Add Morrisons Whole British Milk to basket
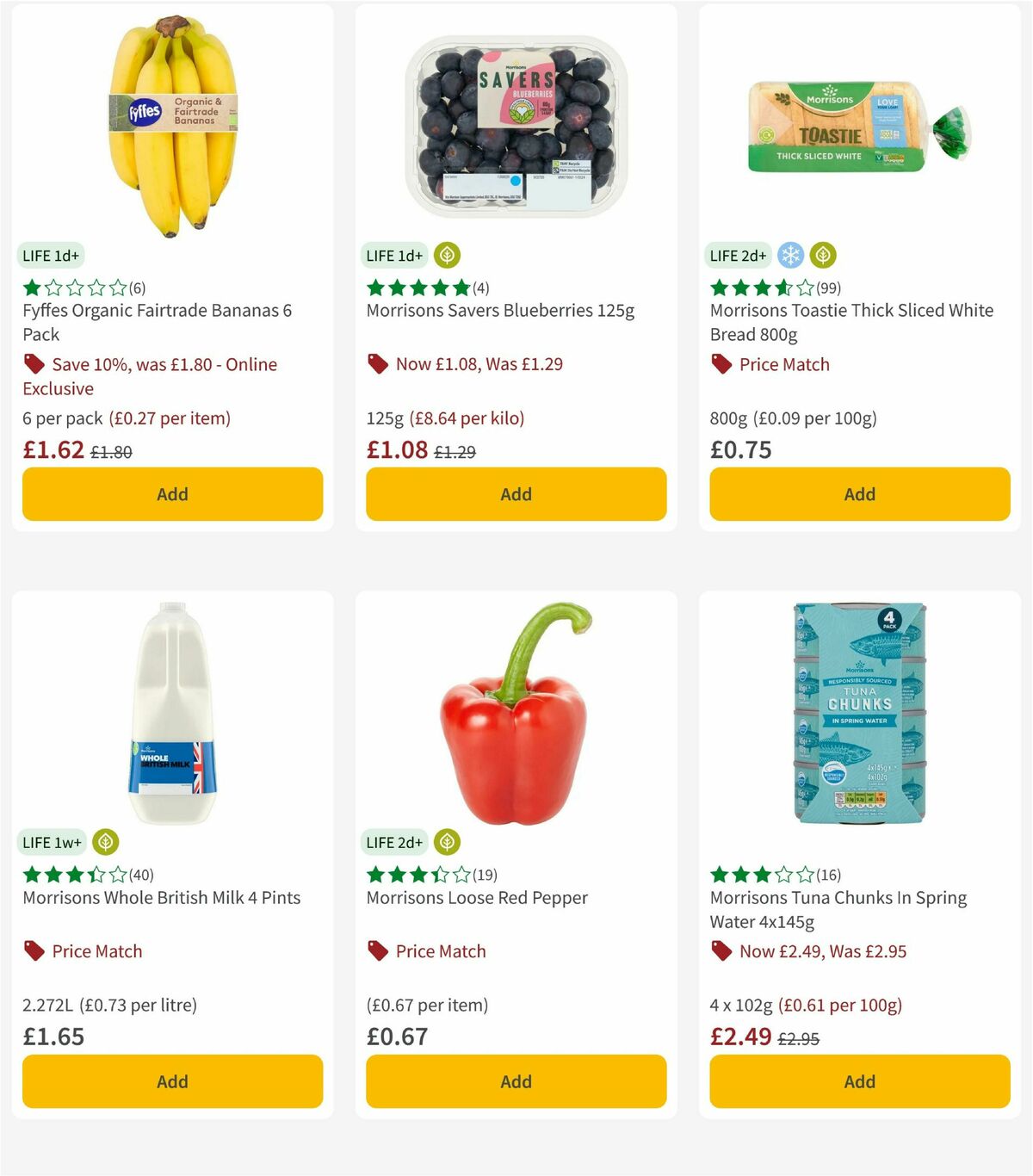This screenshot has width=1033, height=1176. [171, 1081]
